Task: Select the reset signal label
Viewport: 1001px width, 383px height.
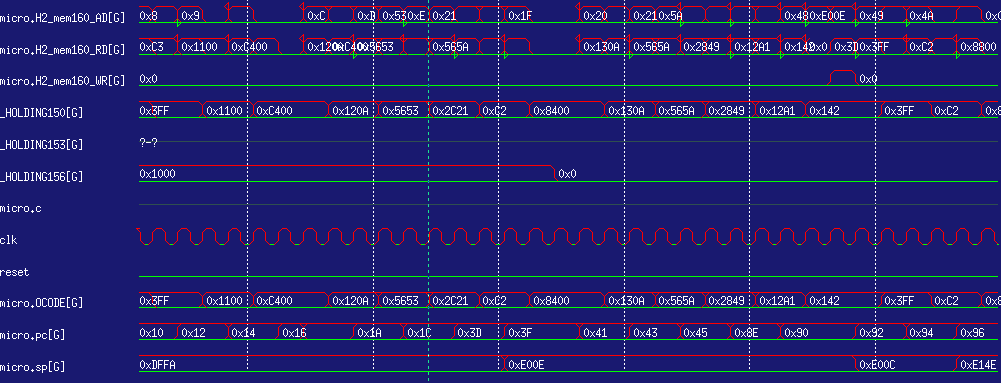Action: pyautogui.click(x=15, y=273)
